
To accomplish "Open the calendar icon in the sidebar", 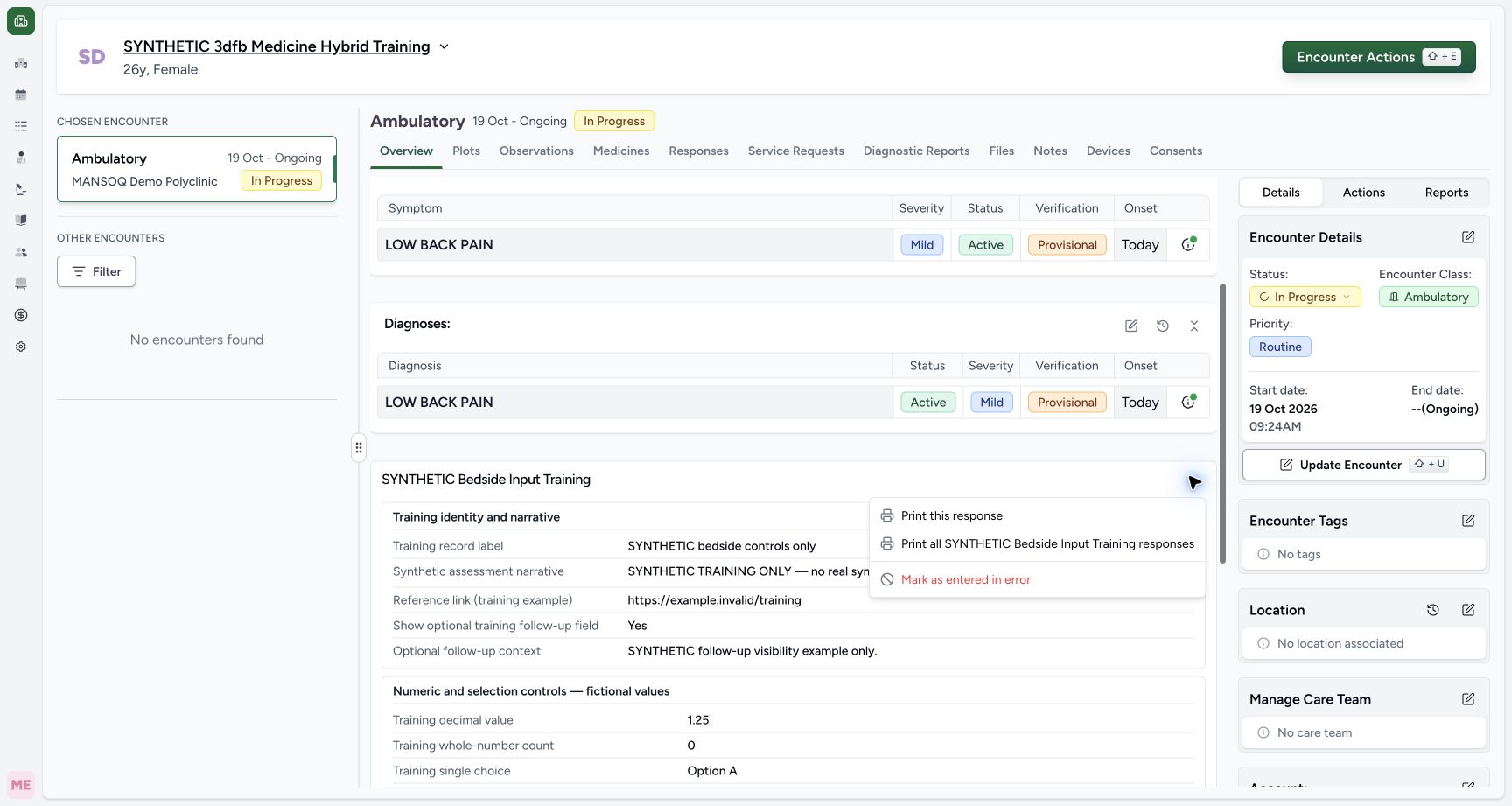I will pos(21,95).
